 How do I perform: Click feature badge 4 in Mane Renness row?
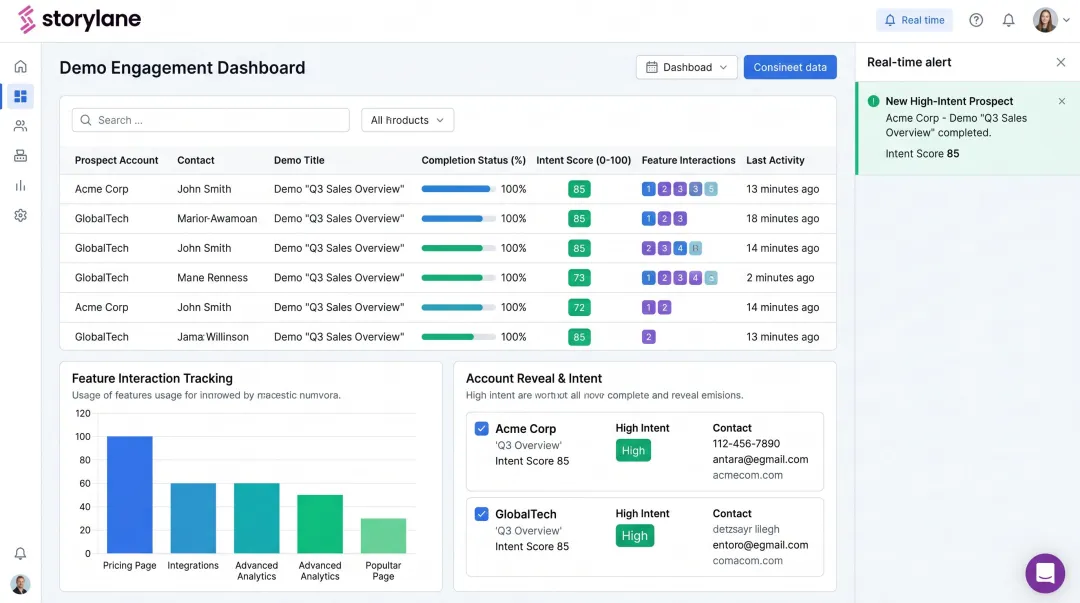[x=696, y=278]
